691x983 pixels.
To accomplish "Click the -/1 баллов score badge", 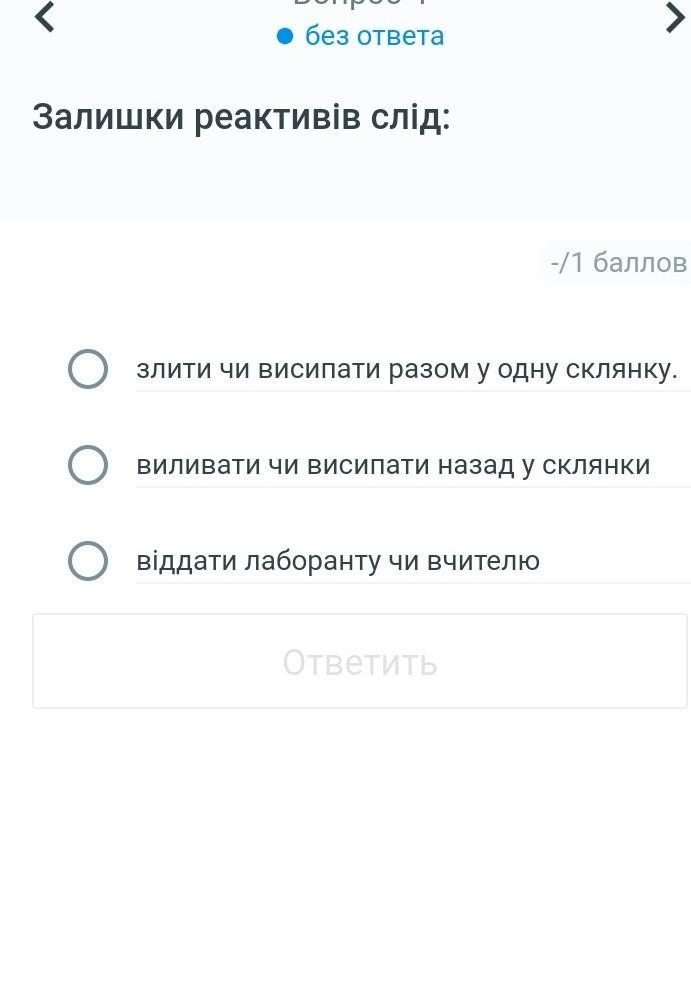I will [617, 263].
